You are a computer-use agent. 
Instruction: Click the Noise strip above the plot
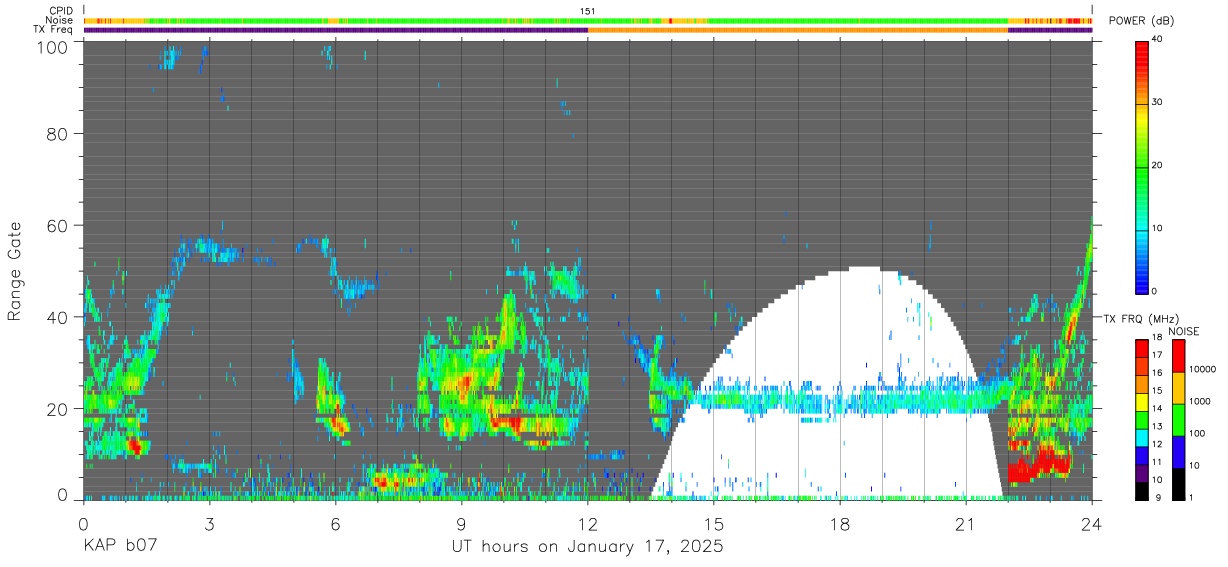(x=588, y=20)
